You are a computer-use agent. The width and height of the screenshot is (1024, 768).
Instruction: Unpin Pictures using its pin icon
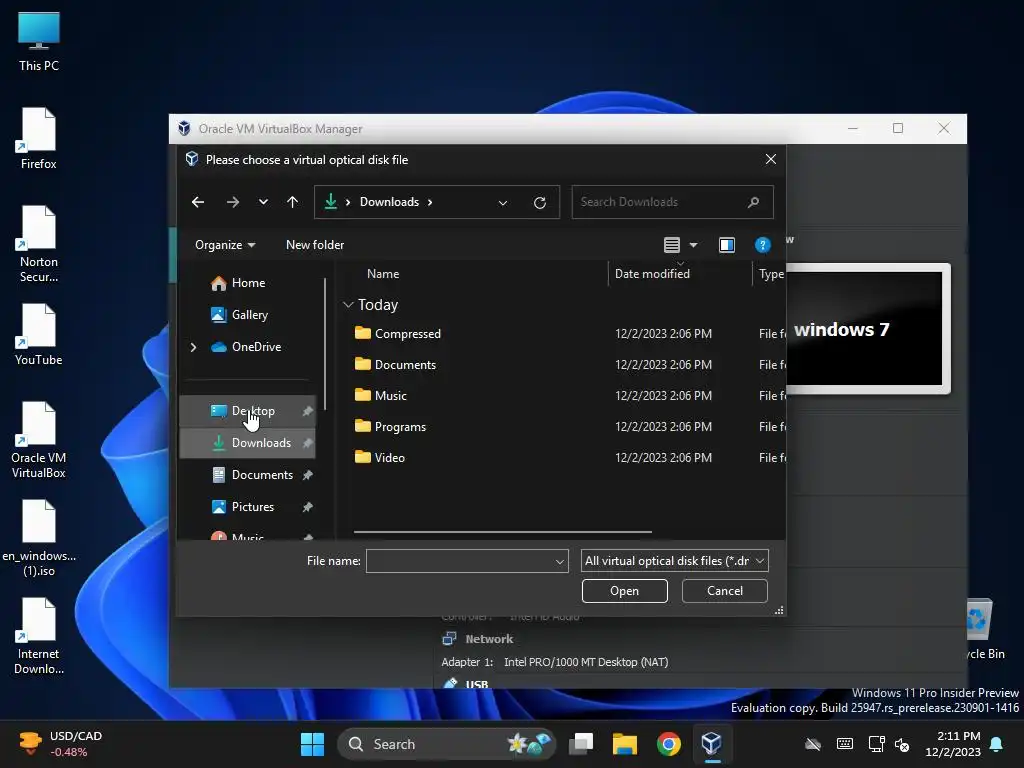click(307, 507)
